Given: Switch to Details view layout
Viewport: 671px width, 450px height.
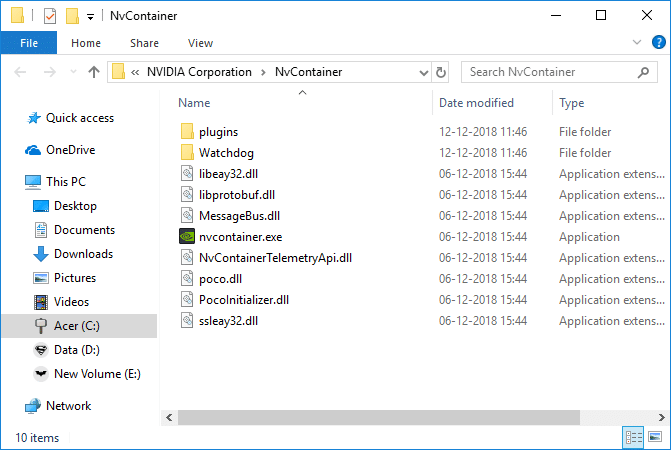Looking at the screenshot, I should point(633,437).
